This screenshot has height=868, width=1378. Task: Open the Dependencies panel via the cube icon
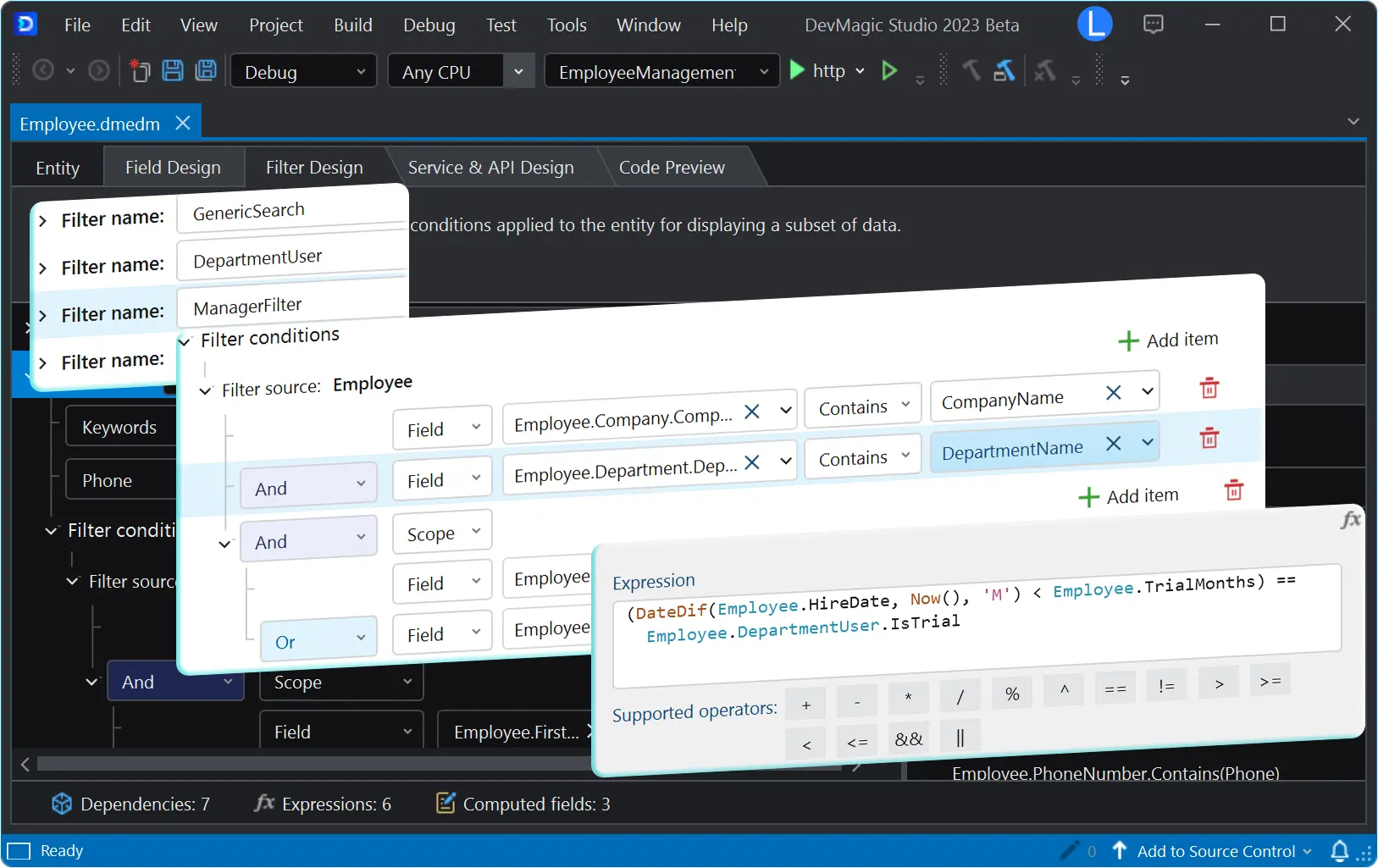coord(62,803)
